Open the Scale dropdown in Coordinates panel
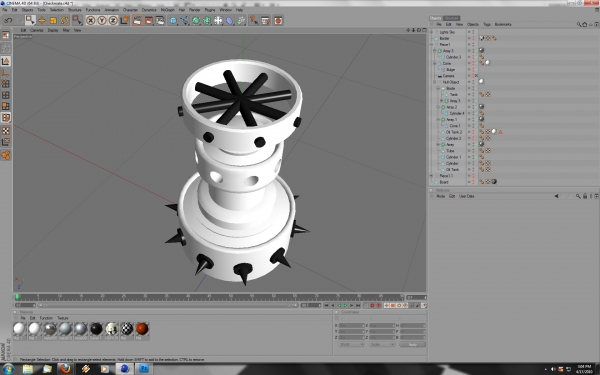 (x=382, y=345)
